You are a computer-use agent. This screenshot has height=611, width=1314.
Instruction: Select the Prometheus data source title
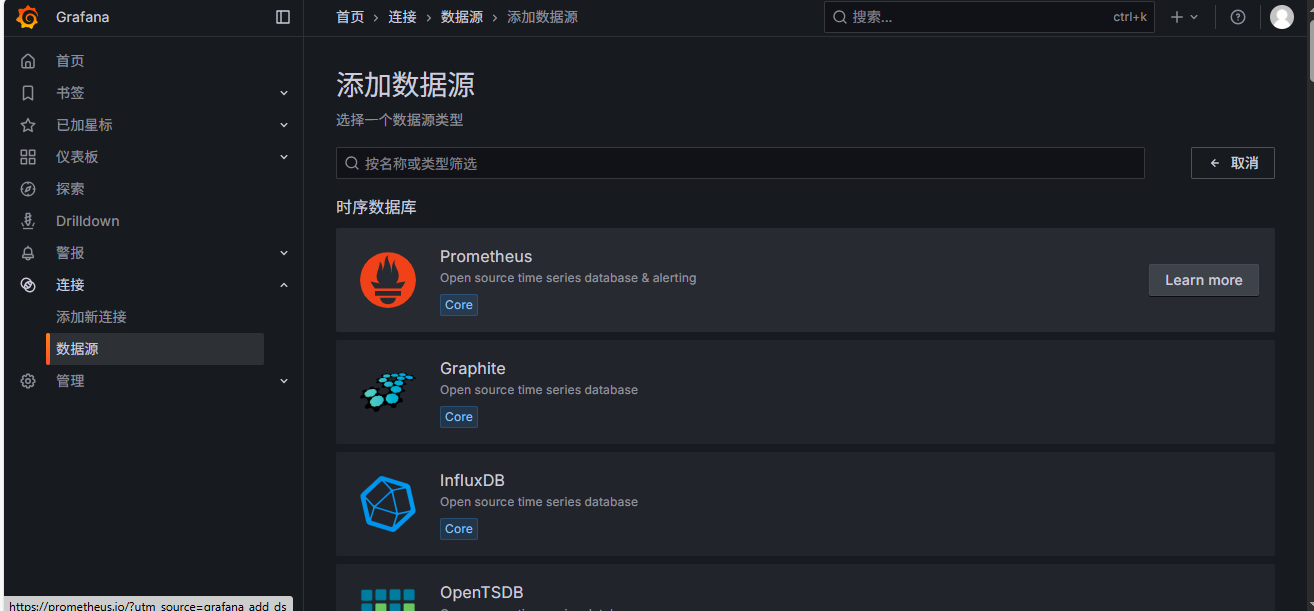486,257
